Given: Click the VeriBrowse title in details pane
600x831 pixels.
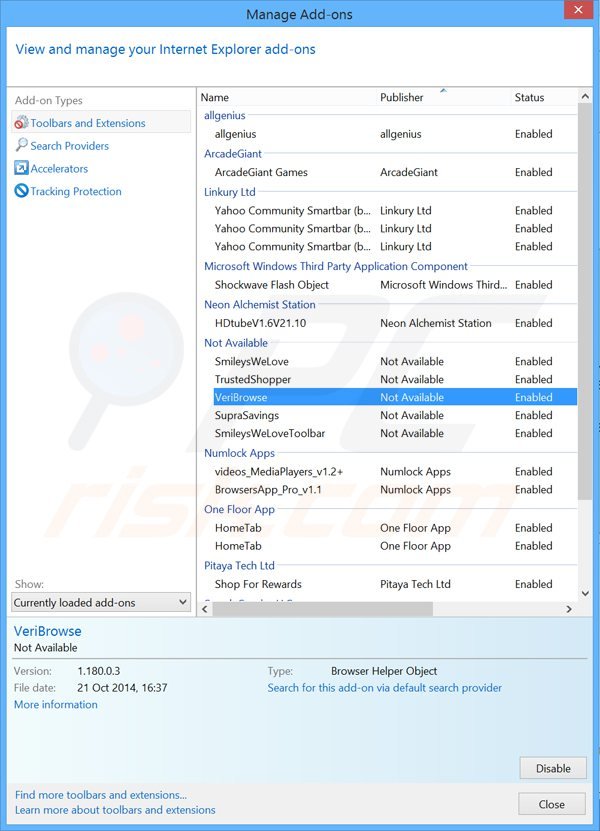Looking at the screenshot, I should click(x=48, y=631).
